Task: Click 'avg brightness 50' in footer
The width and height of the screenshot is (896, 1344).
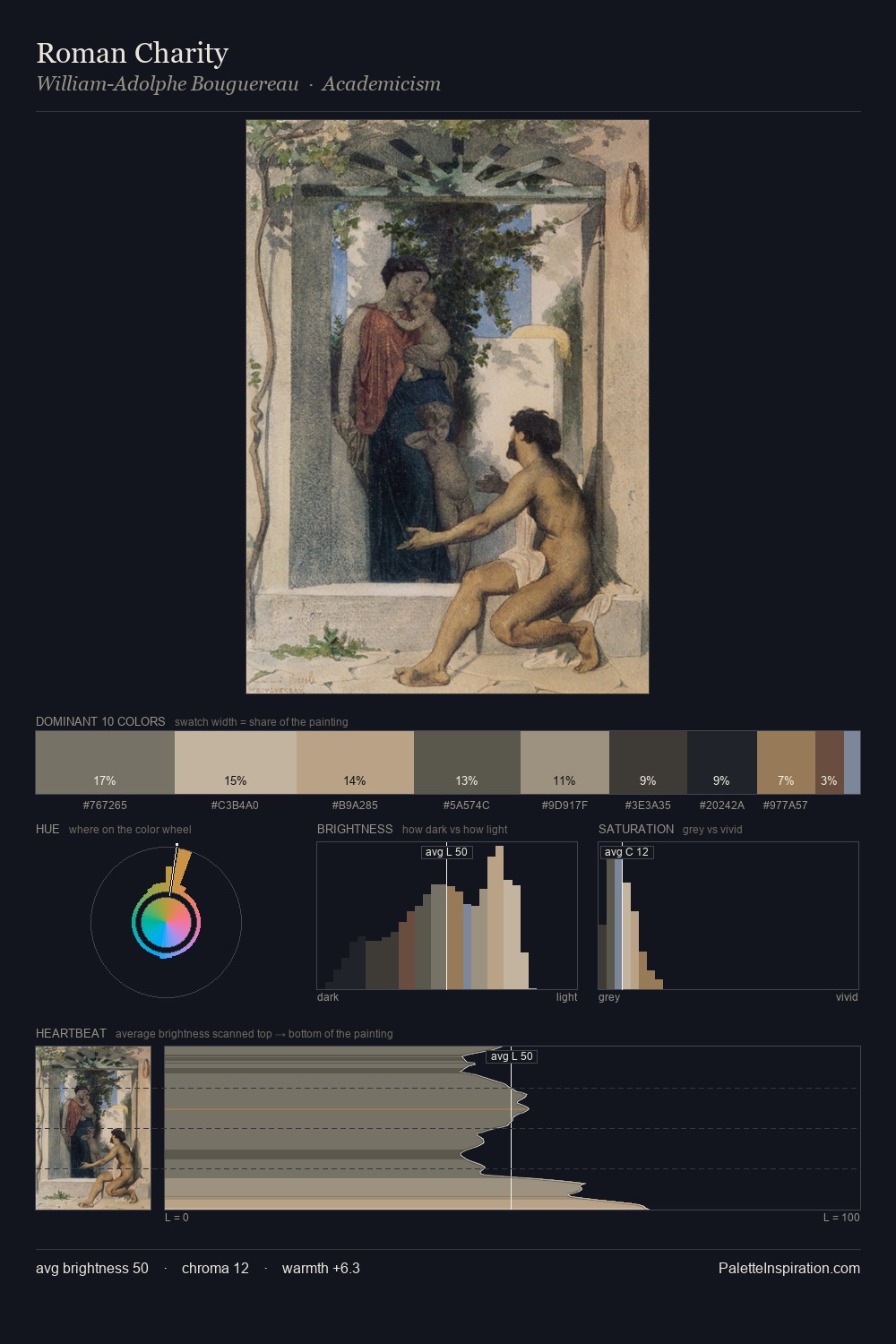Action: click(92, 1268)
